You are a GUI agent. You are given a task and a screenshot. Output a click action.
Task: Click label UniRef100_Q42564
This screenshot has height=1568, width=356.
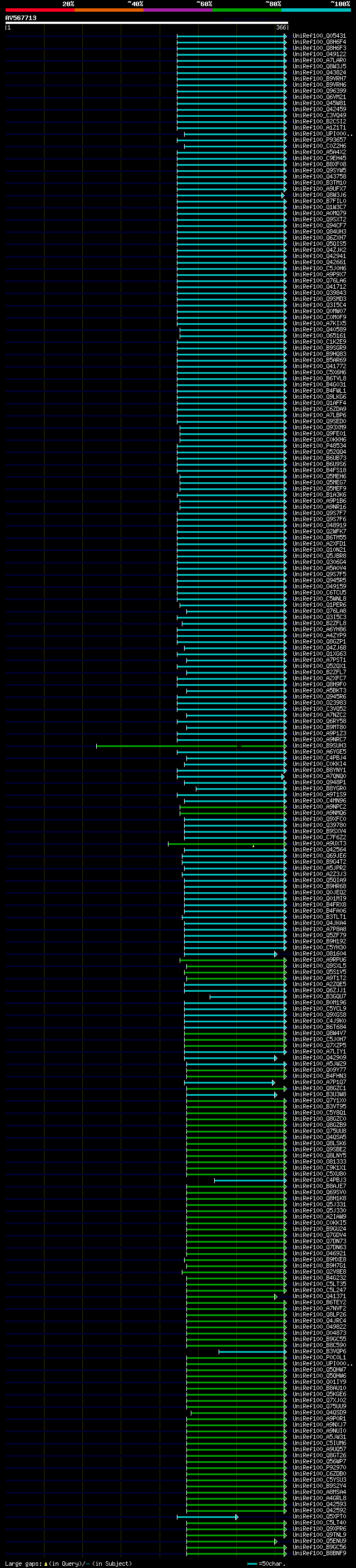pyautogui.click(x=319, y=850)
